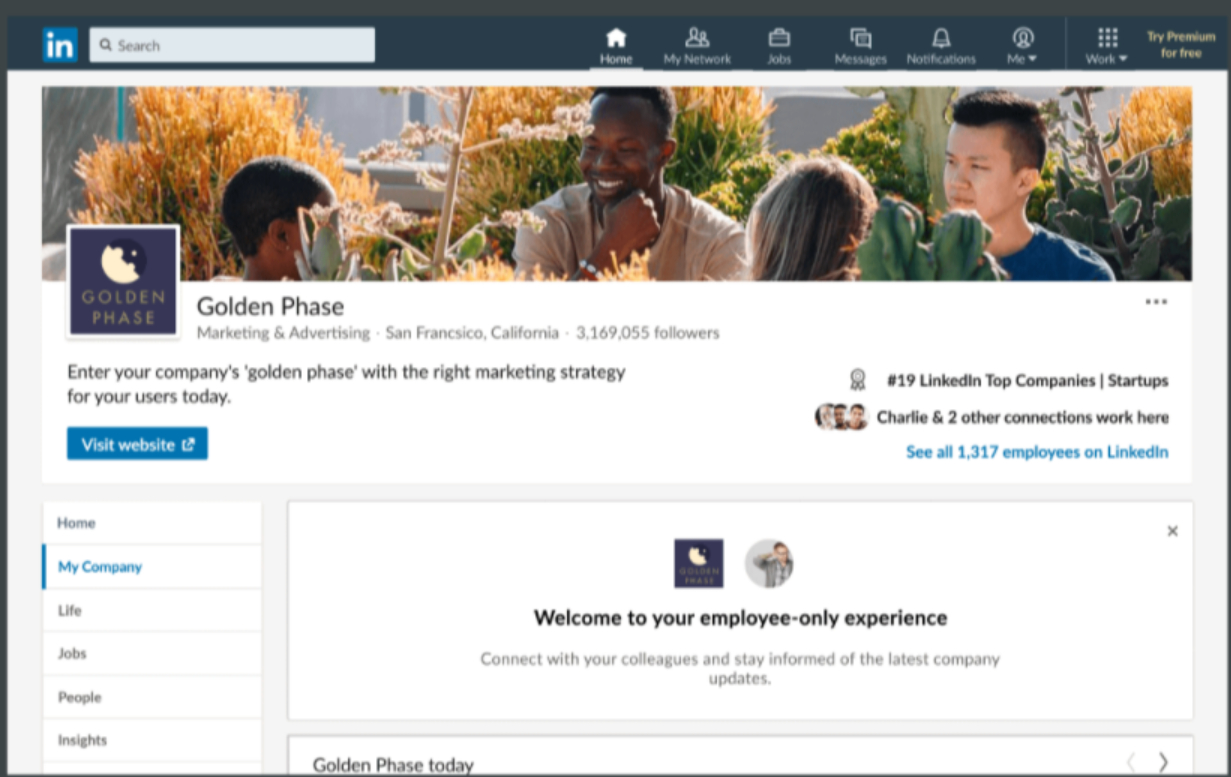
Task: Check Notifications via the bell icon
Action: point(940,44)
